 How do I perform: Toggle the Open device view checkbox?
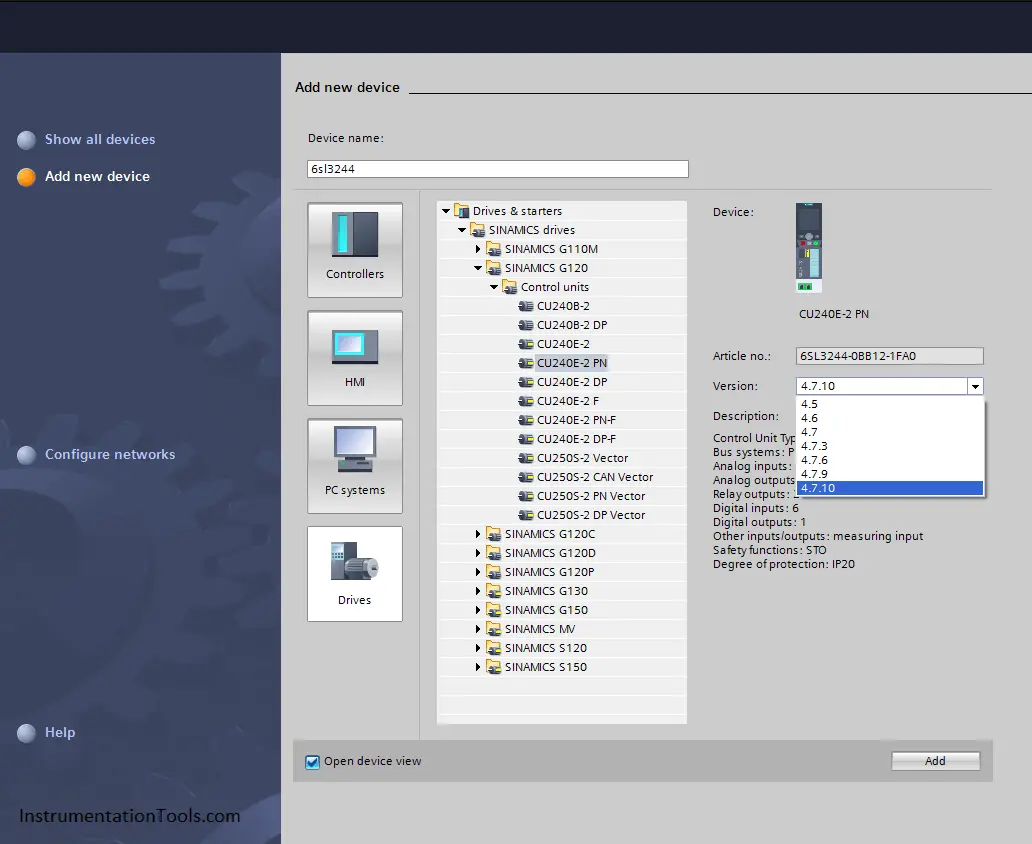click(313, 762)
